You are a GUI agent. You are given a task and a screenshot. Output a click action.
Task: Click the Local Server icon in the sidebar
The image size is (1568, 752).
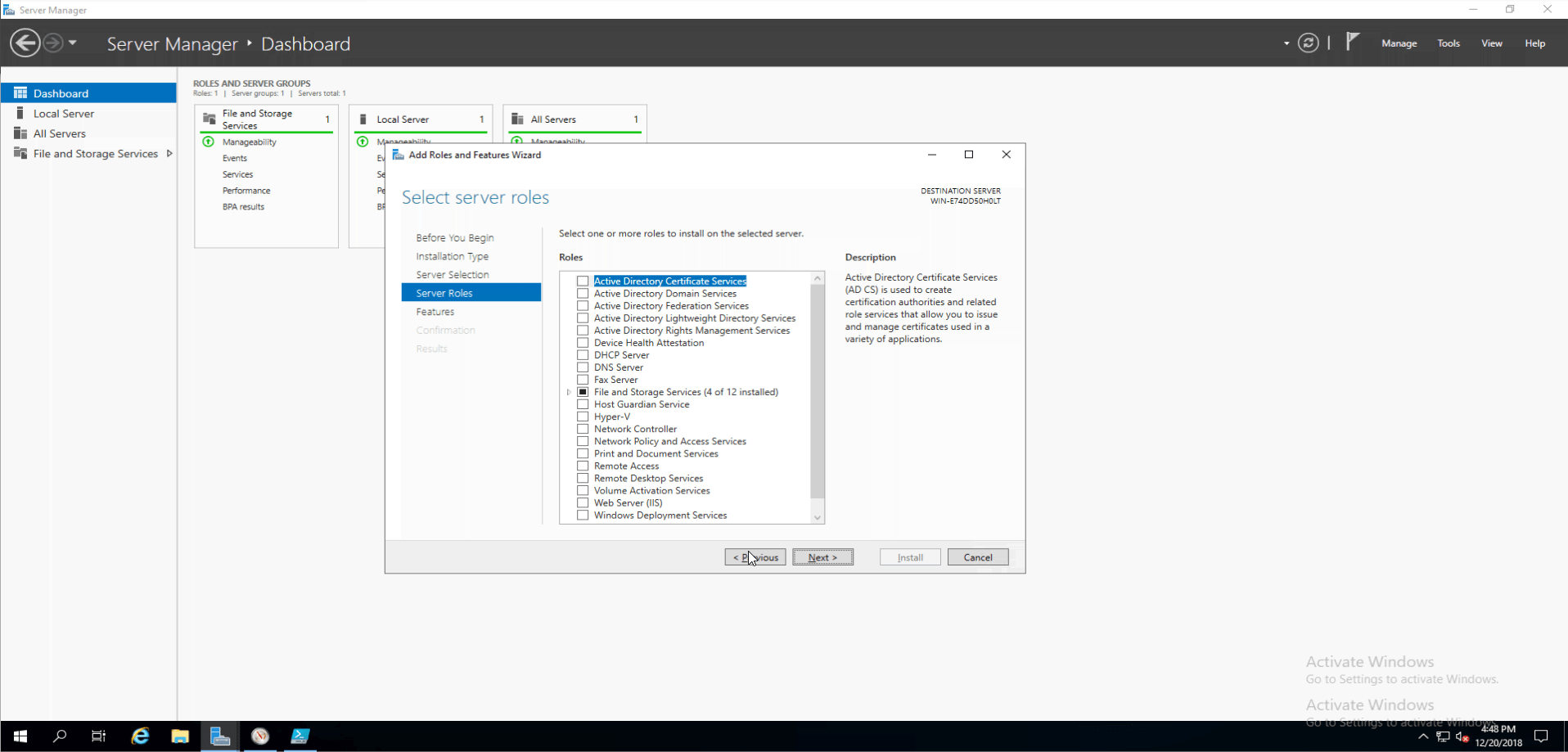(20, 113)
